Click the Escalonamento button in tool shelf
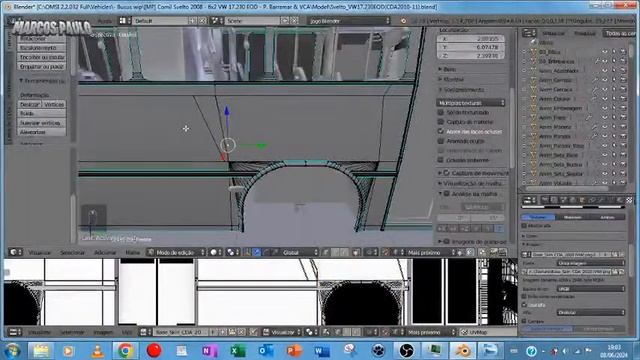The image size is (640, 360). pos(42,47)
